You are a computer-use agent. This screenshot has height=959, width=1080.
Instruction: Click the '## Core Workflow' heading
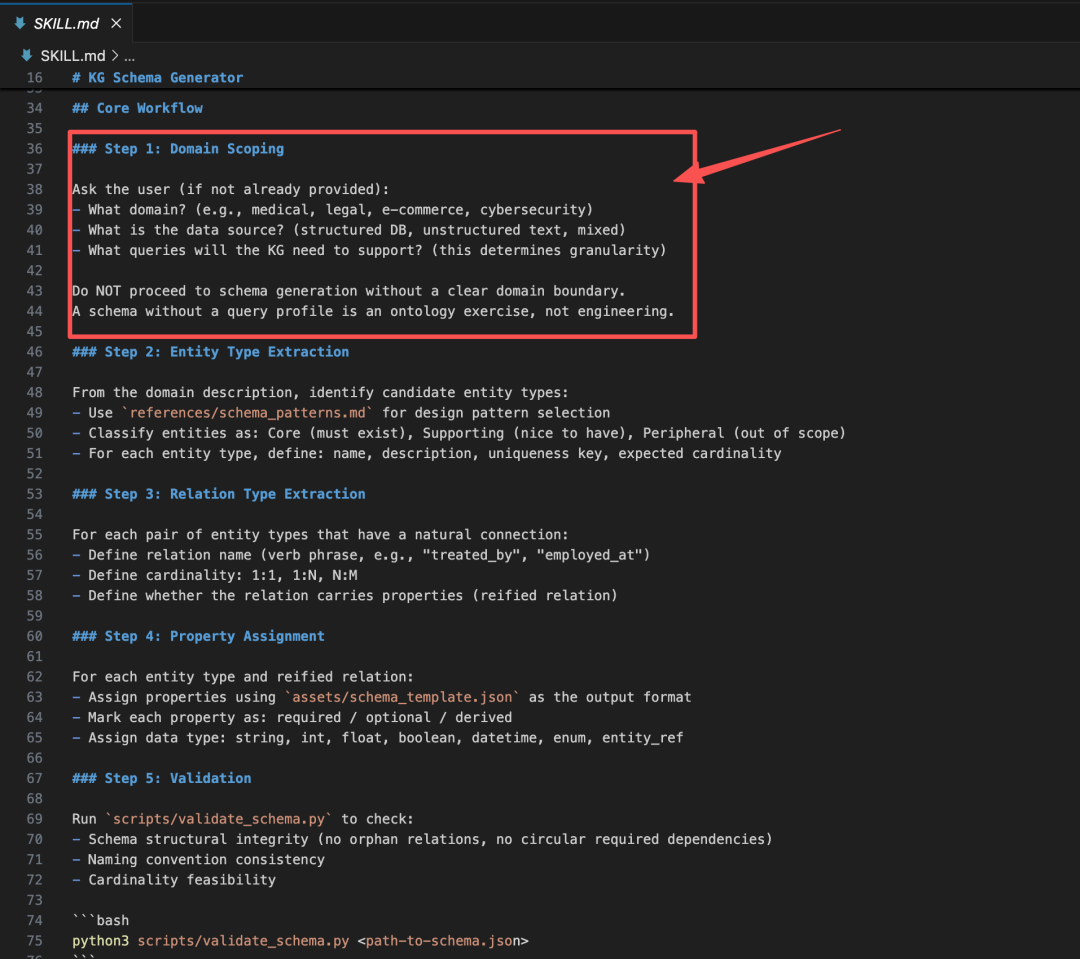point(138,108)
